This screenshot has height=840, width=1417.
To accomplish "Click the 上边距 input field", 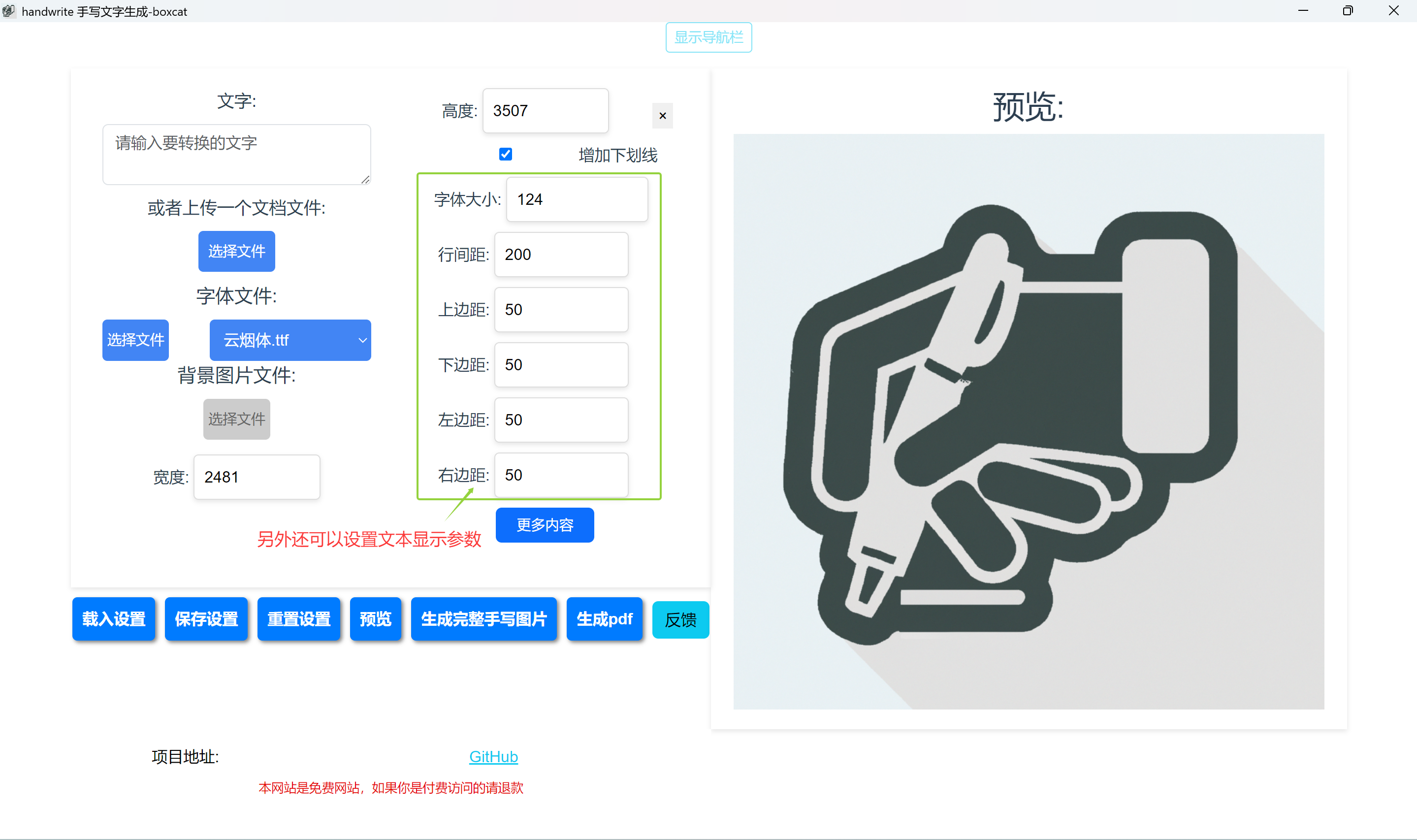I will [x=561, y=310].
